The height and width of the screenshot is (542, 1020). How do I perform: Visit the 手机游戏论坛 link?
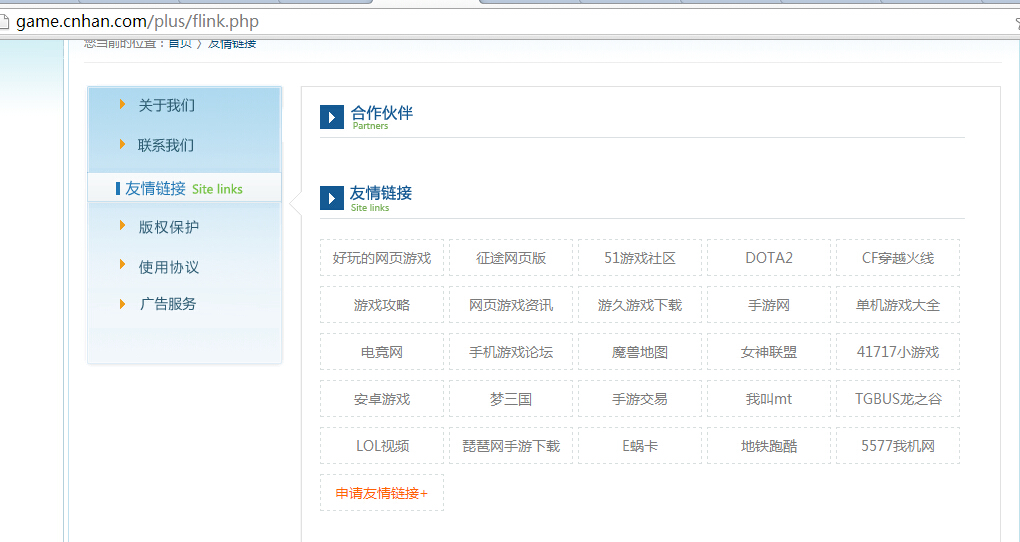(511, 352)
